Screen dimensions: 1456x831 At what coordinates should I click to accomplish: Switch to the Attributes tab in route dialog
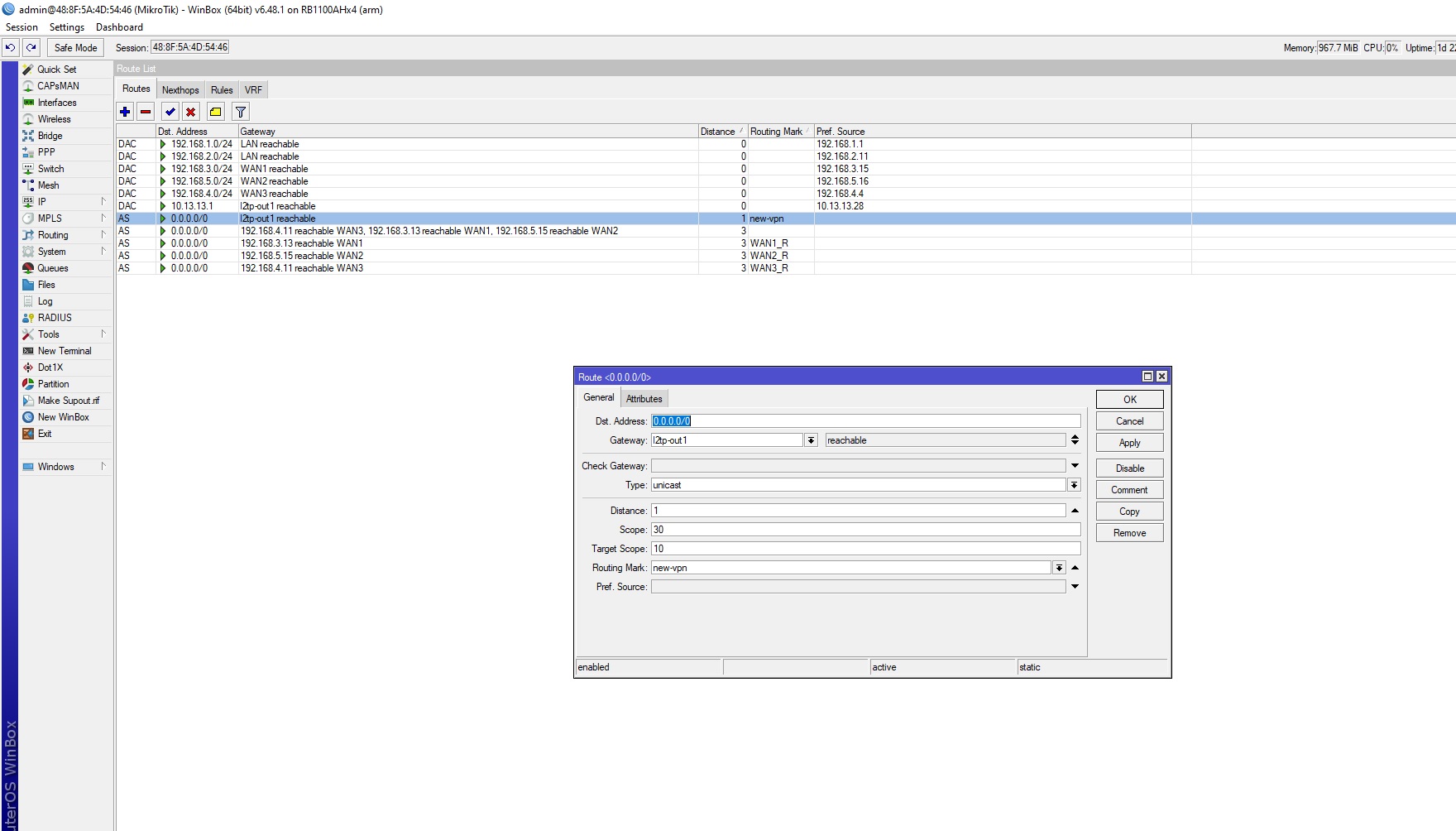pos(644,399)
